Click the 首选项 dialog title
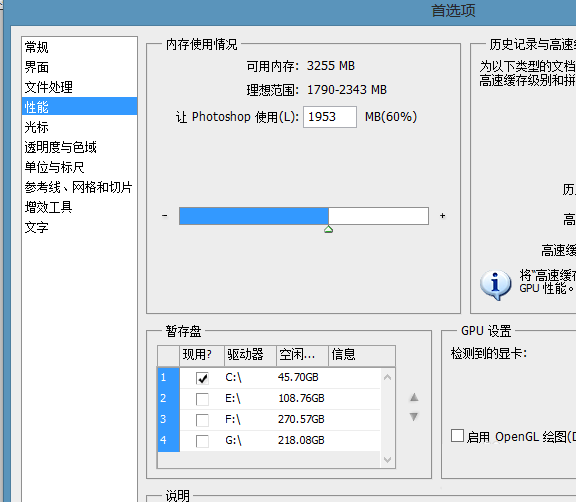 point(453,11)
